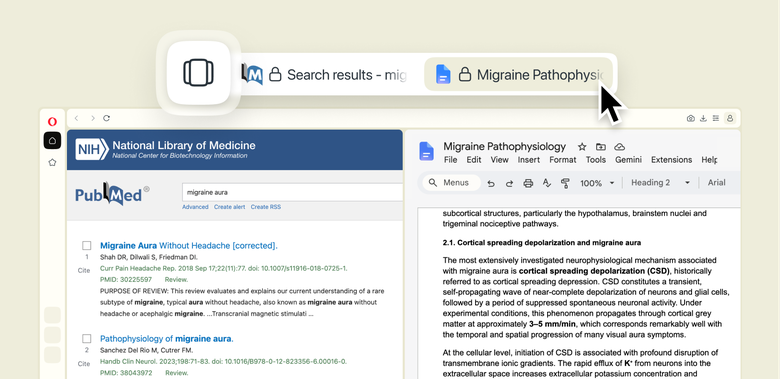Click authors Shah DR, Dilwali S, Friedman DI.
This screenshot has width=780, height=379.
(x=149, y=257)
